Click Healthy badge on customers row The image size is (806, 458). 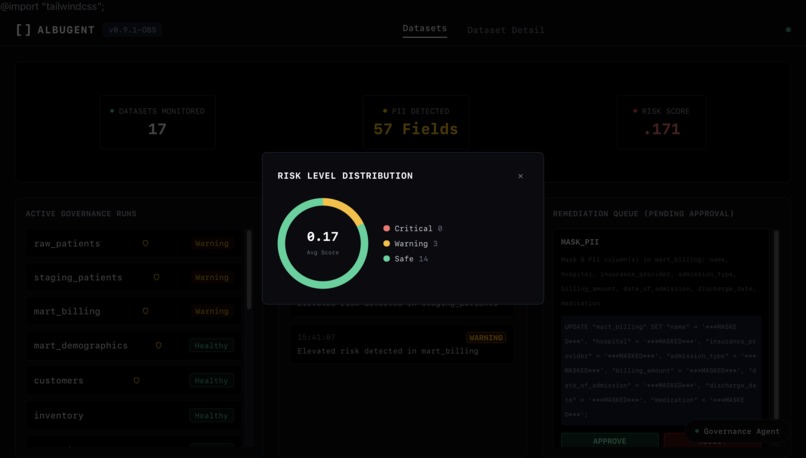[x=211, y=380]
